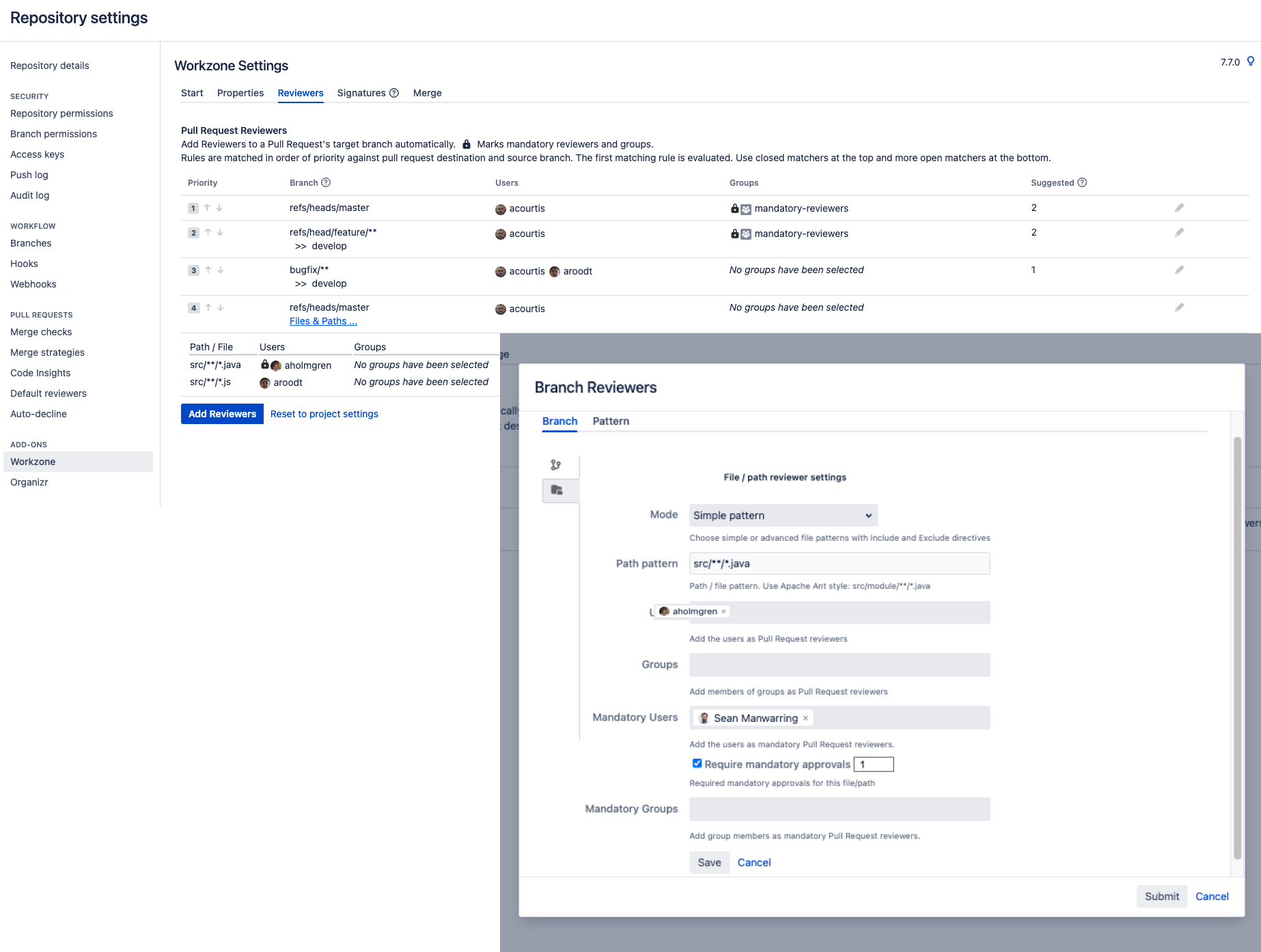Edit the priority 1 refs/heads/master rule
1261x952 pixels.
tap(1179, 208)
